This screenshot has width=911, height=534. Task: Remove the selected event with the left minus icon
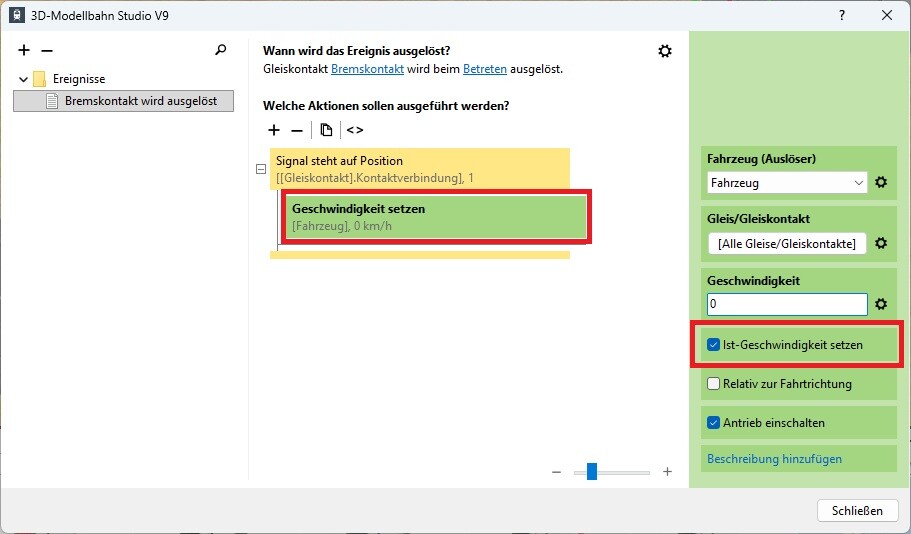(x=47, y=50)
